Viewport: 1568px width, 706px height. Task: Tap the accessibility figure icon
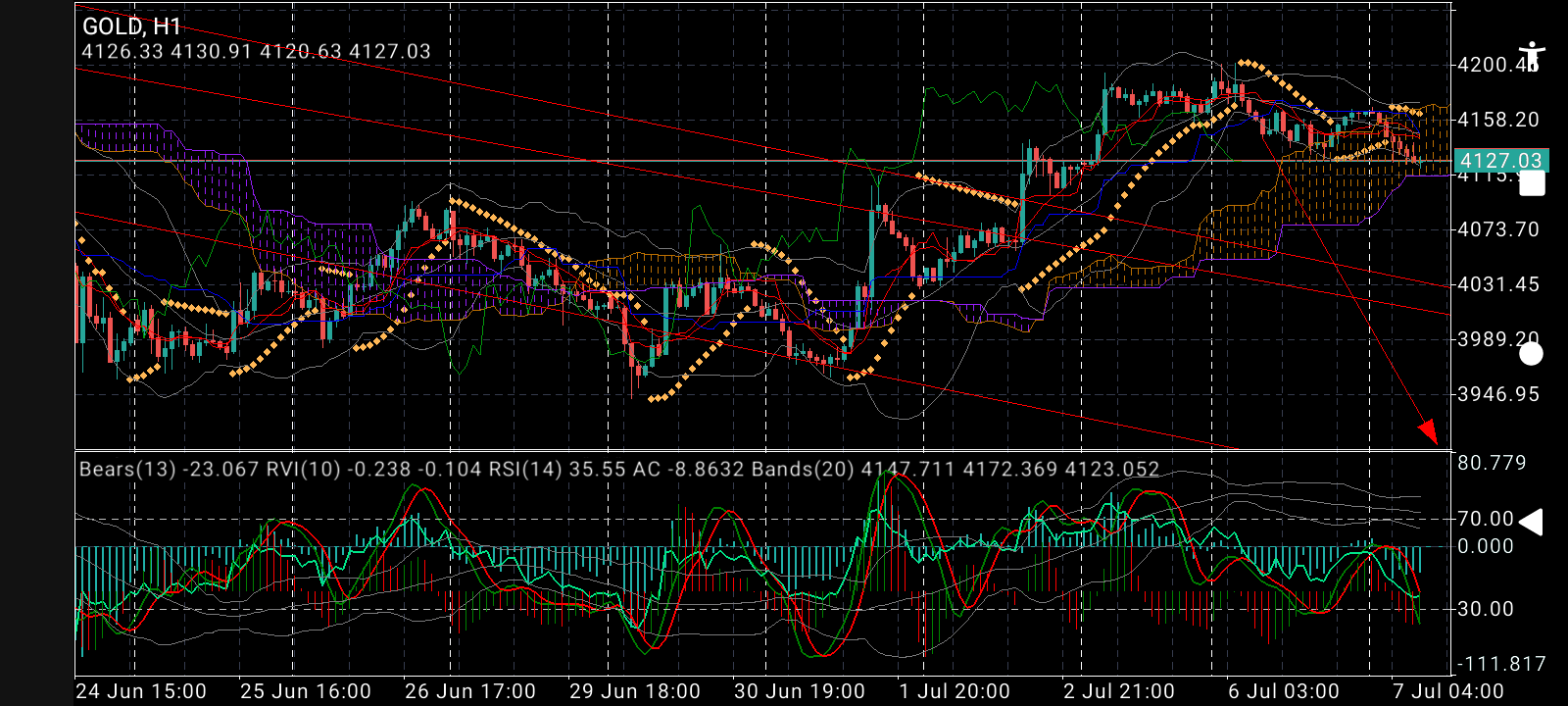(1531, 56)
